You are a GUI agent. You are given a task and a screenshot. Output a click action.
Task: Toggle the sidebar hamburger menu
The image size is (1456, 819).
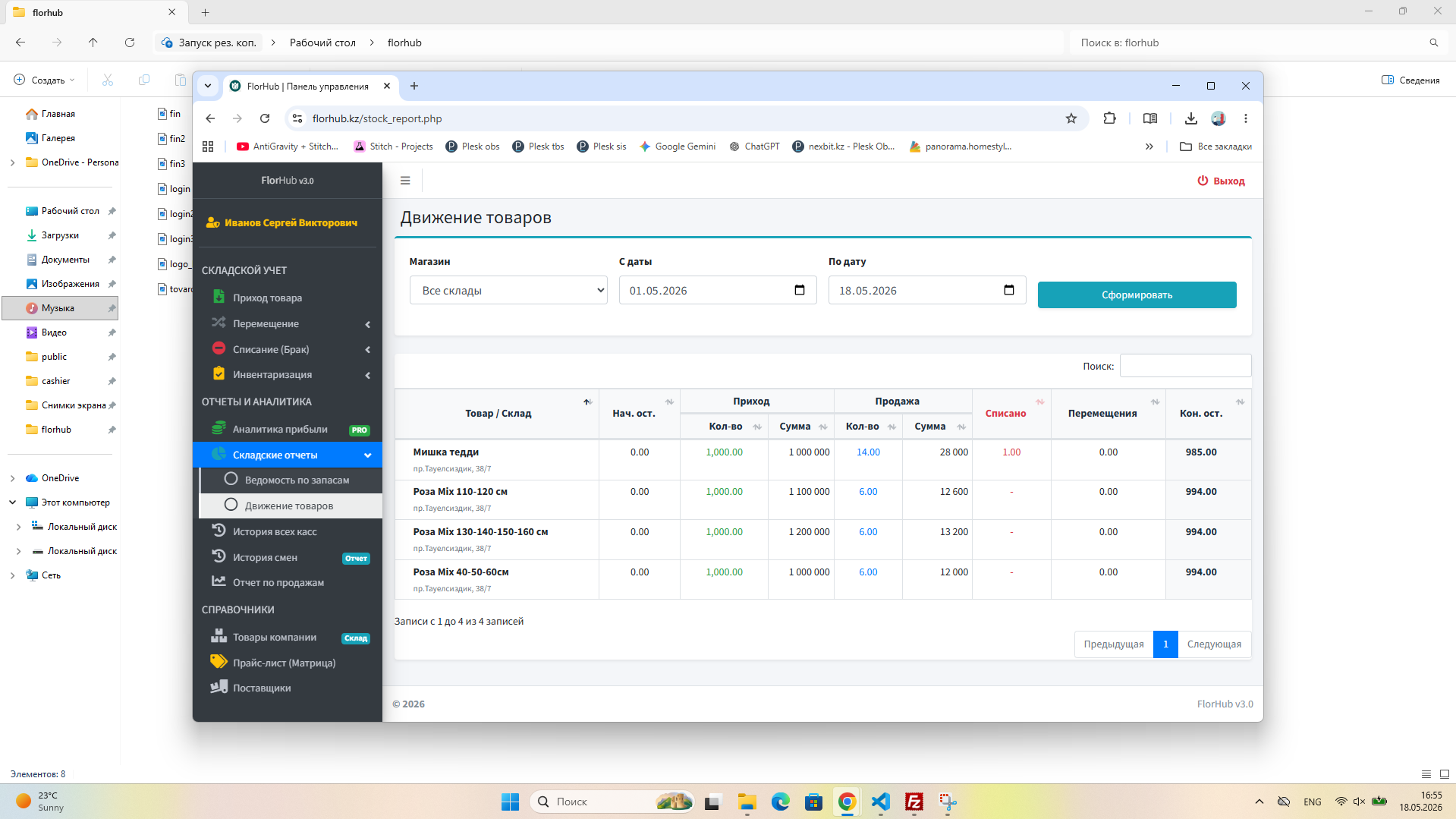[x=405, y=181]
